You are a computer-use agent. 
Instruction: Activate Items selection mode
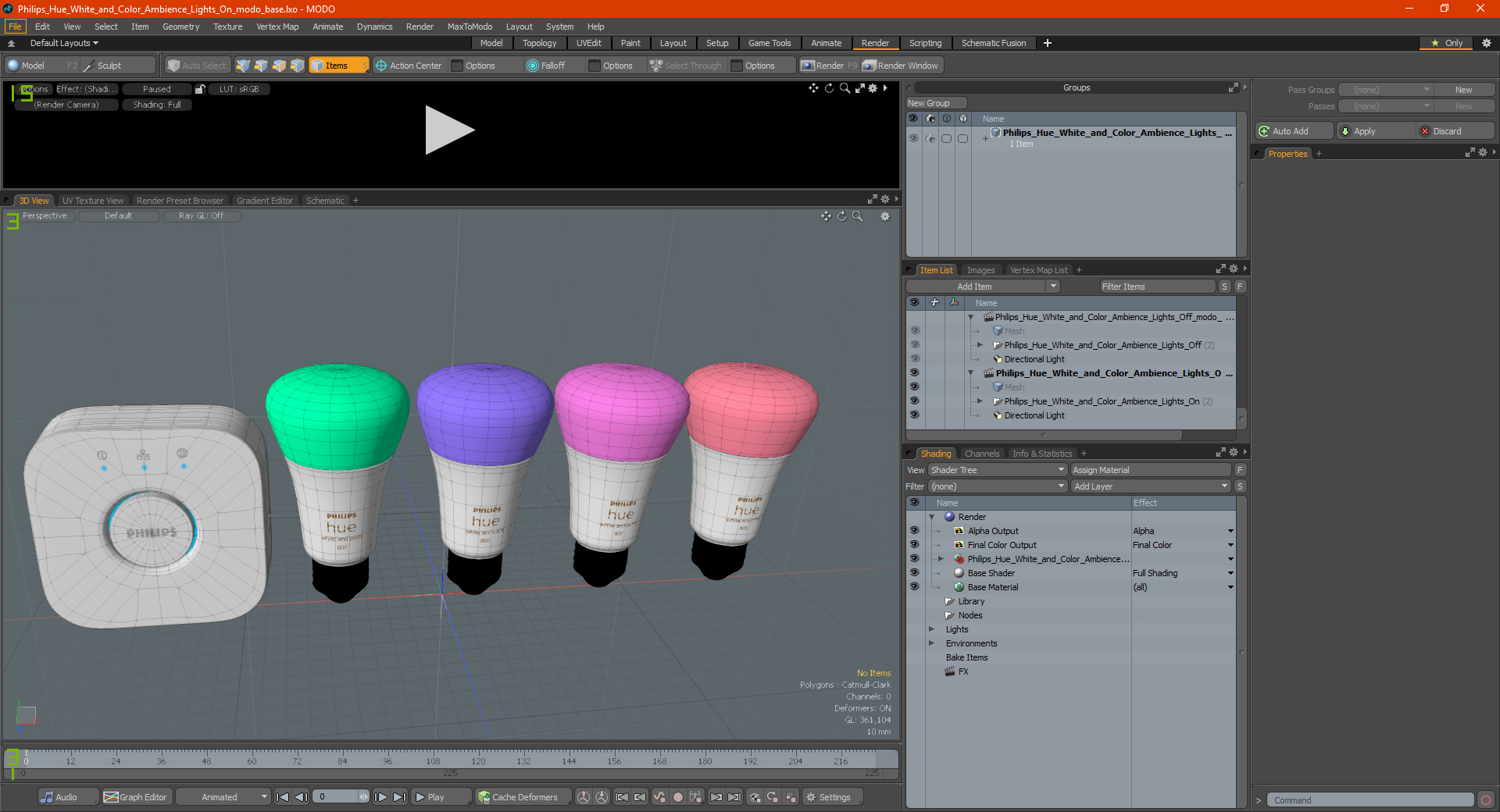[338, 66]
